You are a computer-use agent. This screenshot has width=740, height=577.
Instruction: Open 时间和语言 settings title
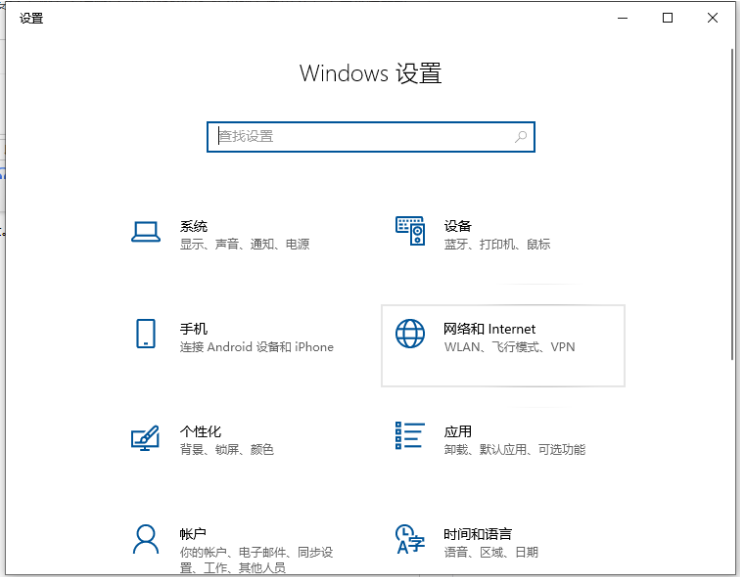click(478, 535)
